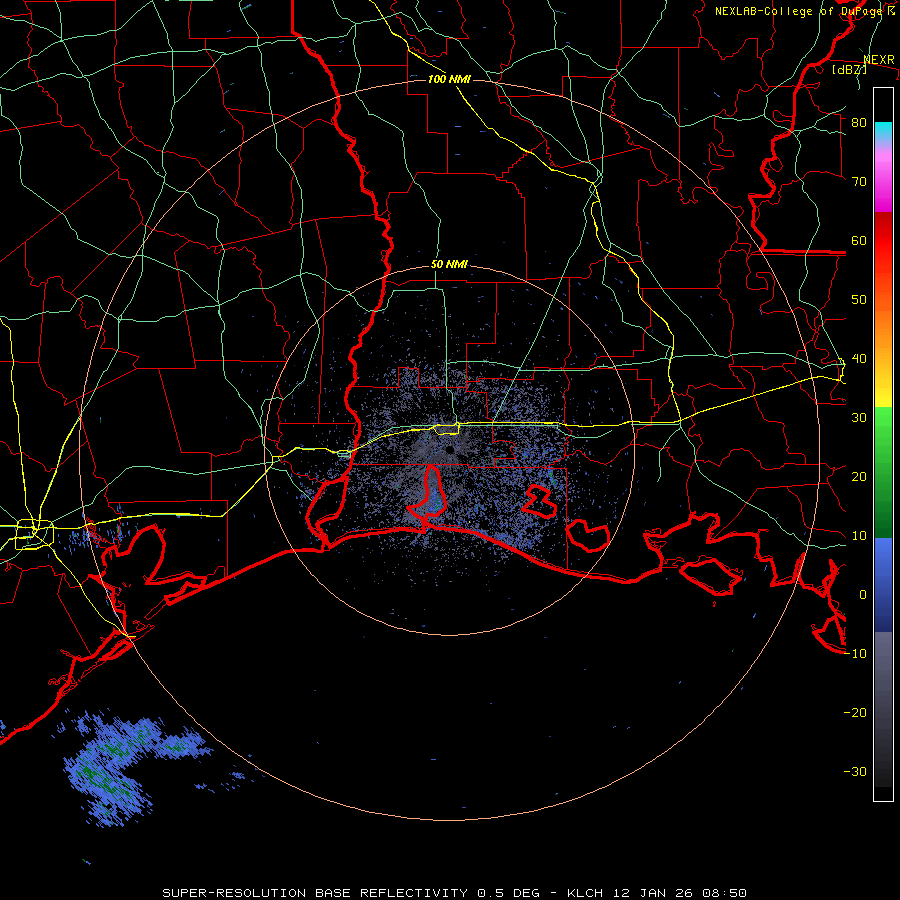
Task: Click the -20 dBZ scale label
Action: coord(855,712)
